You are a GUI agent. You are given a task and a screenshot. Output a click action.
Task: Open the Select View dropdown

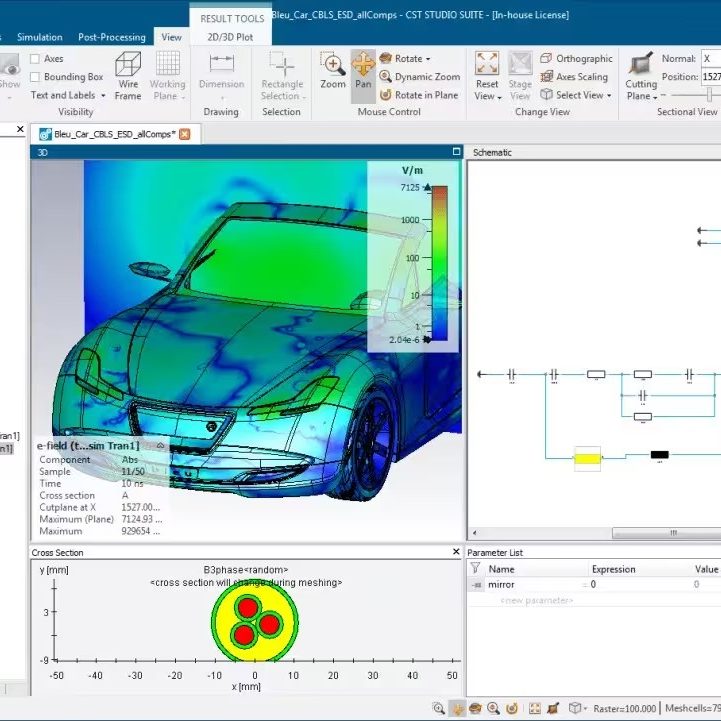(x=577, y=95)
